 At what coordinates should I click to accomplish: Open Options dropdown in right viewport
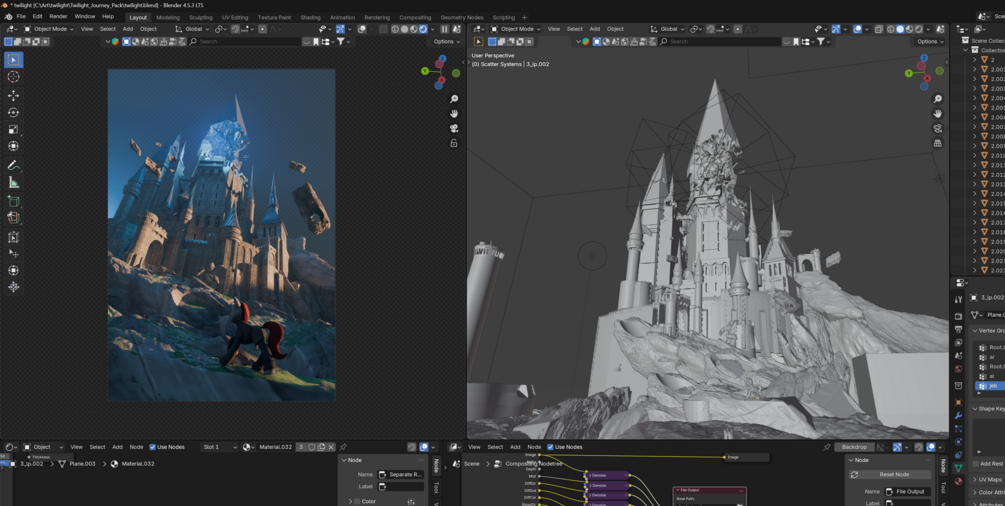click(929, 42)
